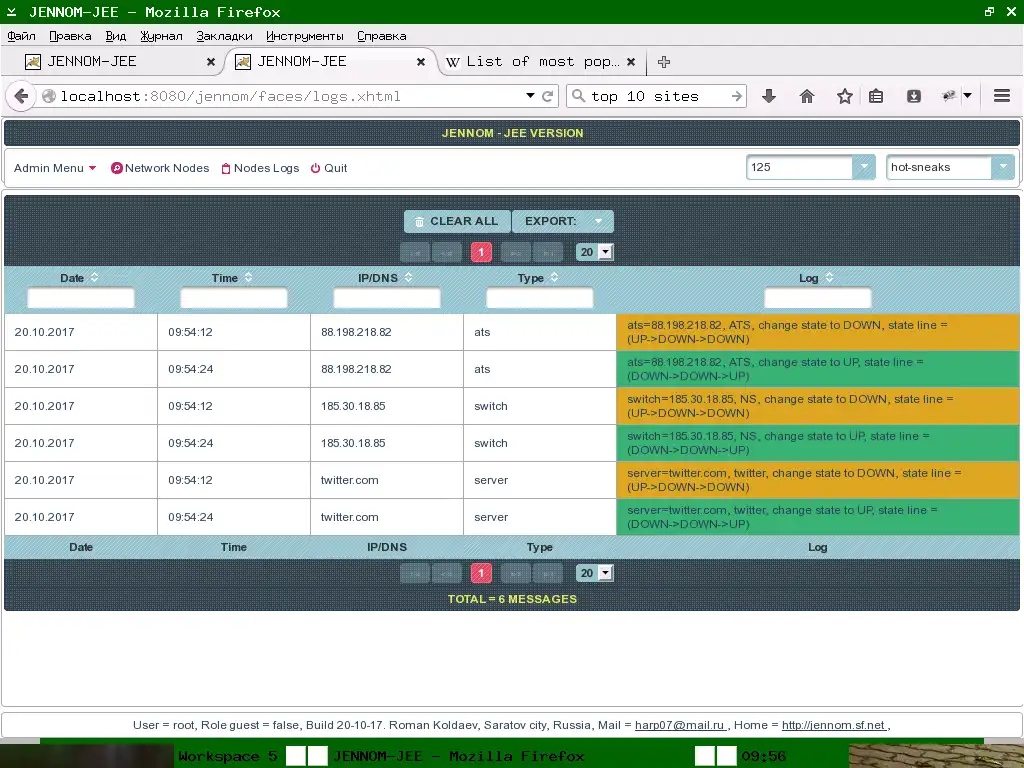Click the CLEAR ALL button
The image size is (1024, 768).
click(x=457, y=221)
